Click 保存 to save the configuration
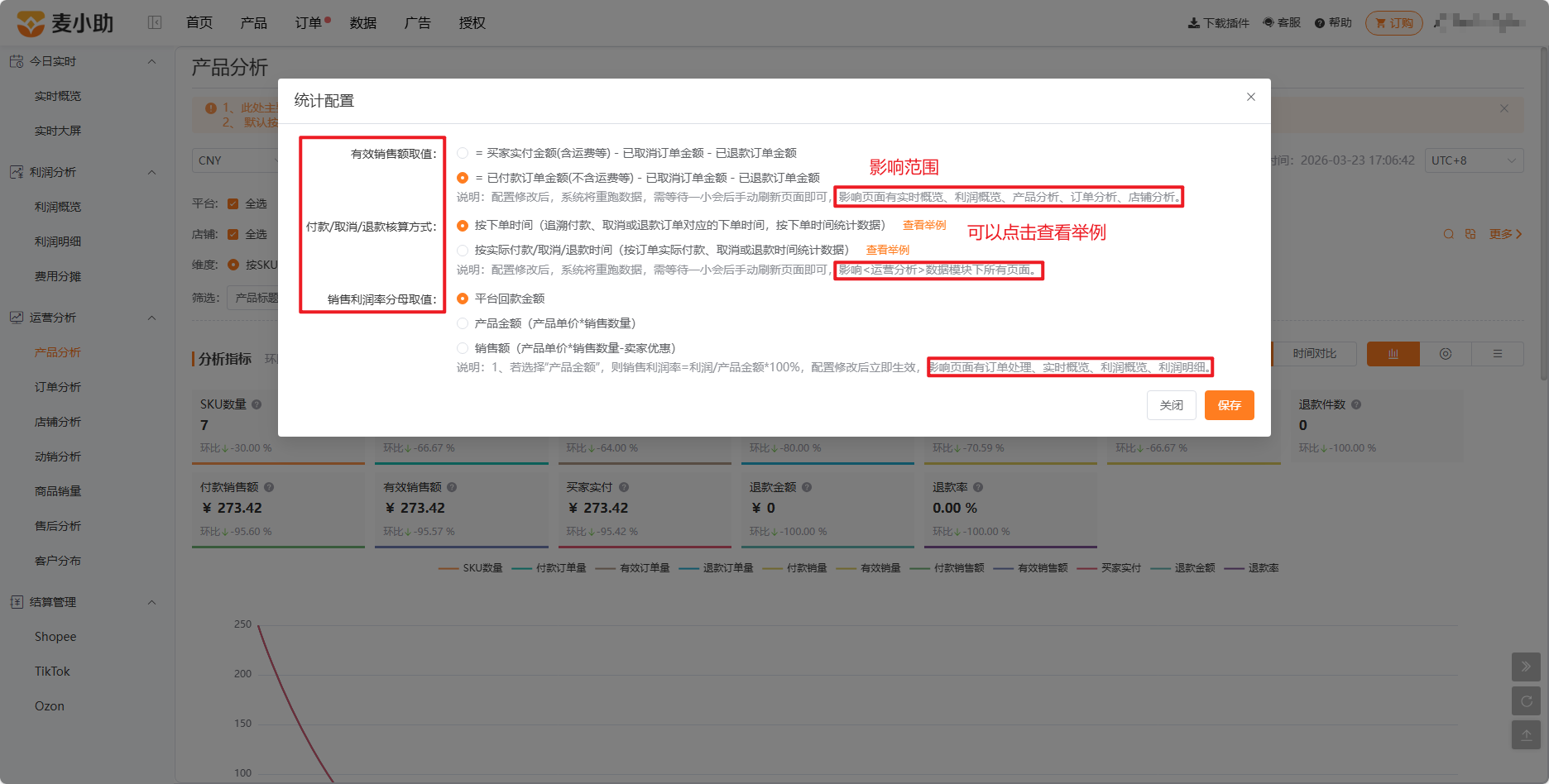Image resolution: width=1549 pixels, height=784 pixels. pos(1230,405)
